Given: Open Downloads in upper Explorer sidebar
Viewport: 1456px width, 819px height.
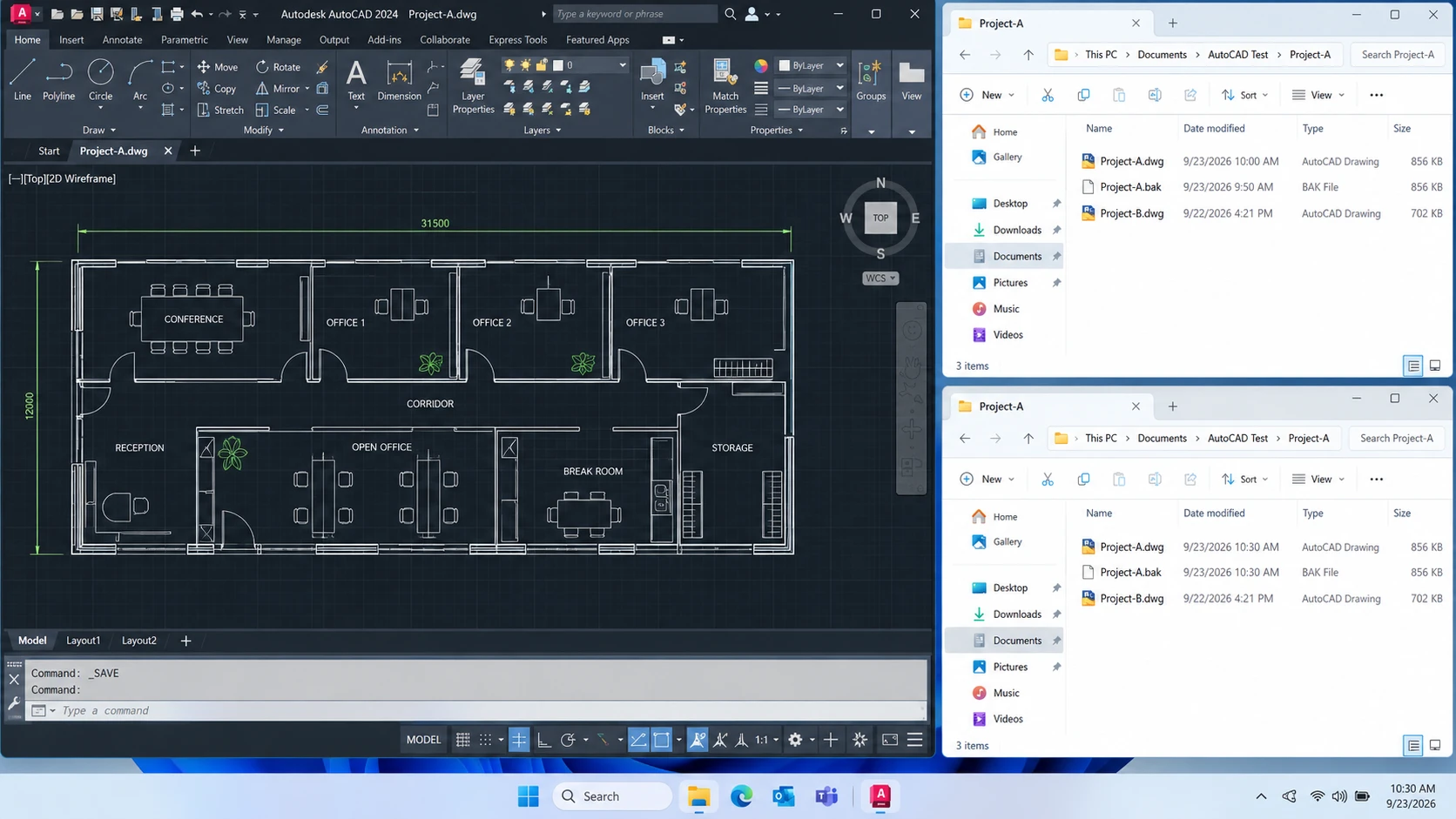Looking at the screenshot, I should click(x=1016, y=231).
